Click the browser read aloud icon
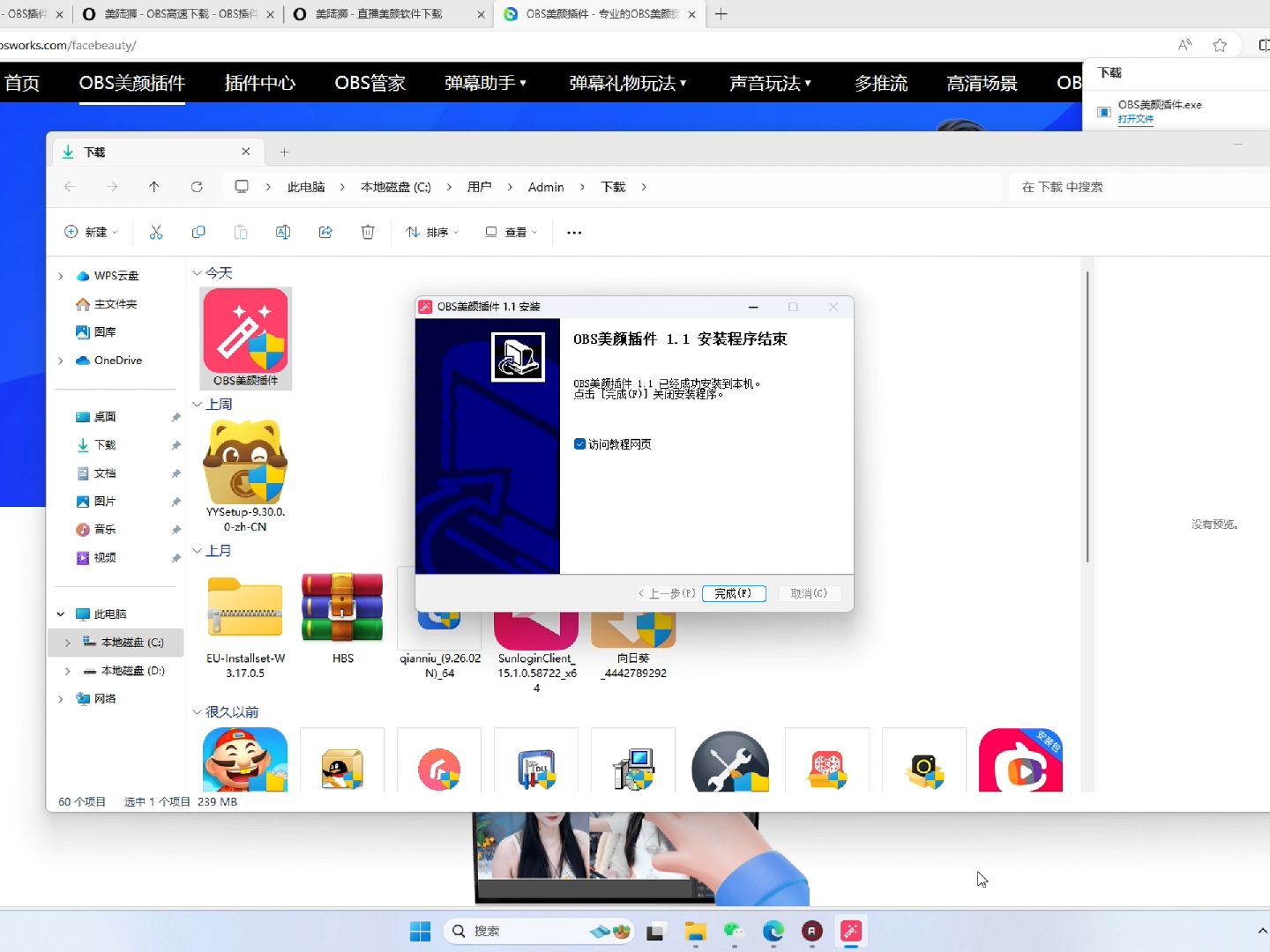Viewport: 1270px width, 952px height. pos(1184,45)
